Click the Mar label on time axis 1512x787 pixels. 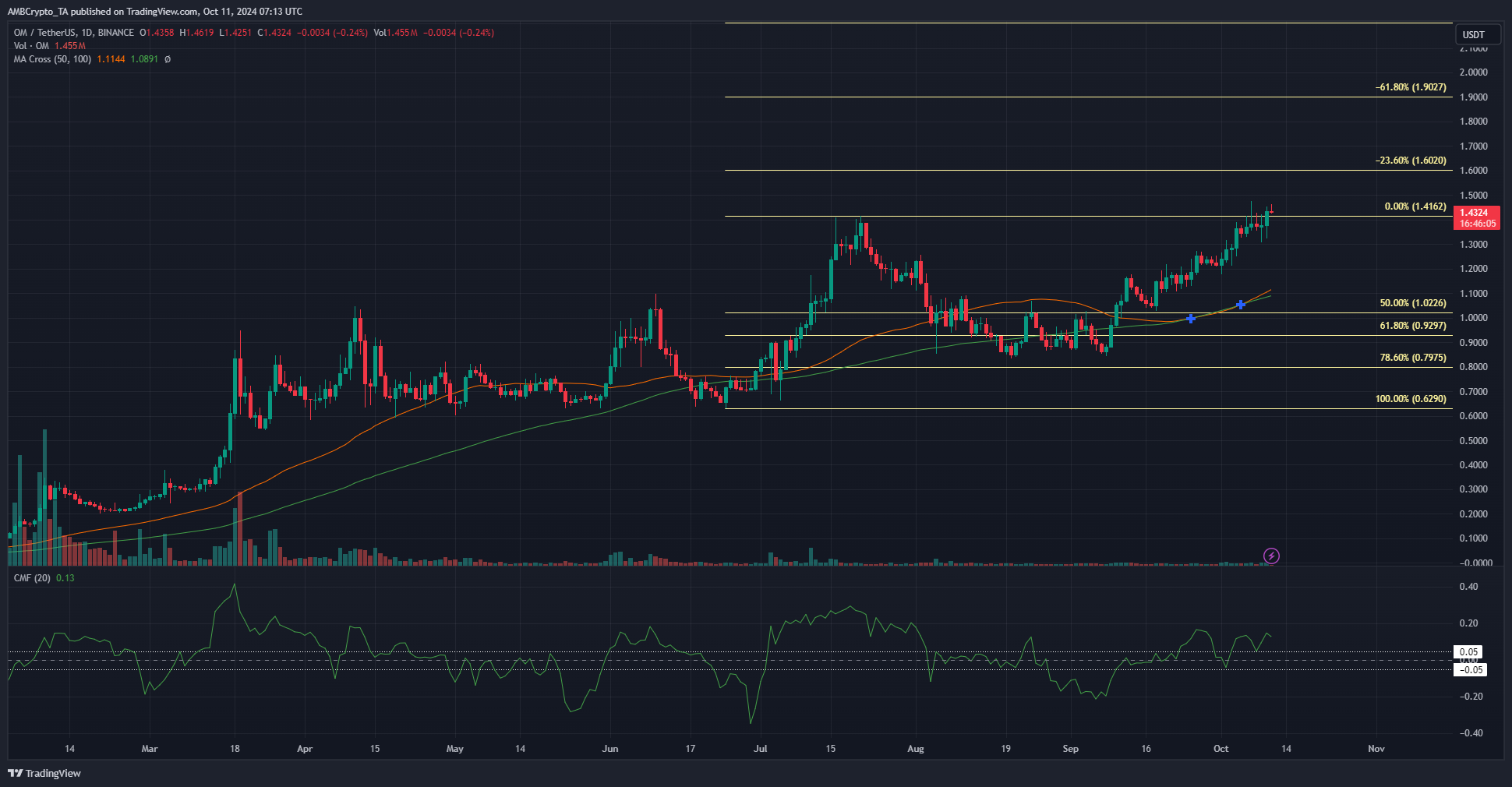[150, 749]
